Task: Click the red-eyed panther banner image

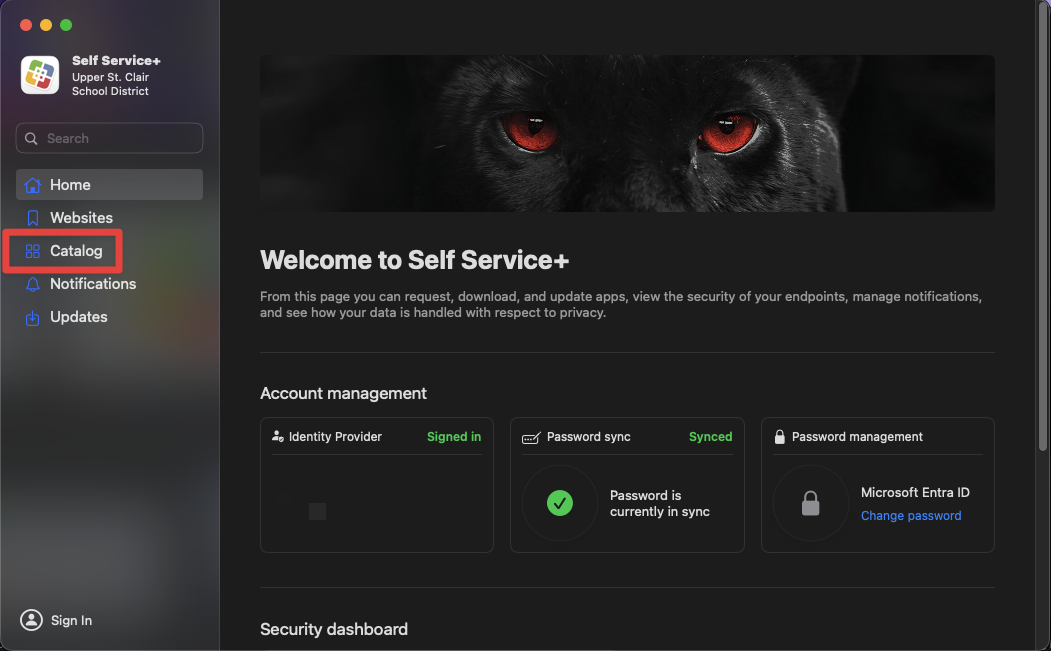Action: pyautogui.click(x=627, y=133)
